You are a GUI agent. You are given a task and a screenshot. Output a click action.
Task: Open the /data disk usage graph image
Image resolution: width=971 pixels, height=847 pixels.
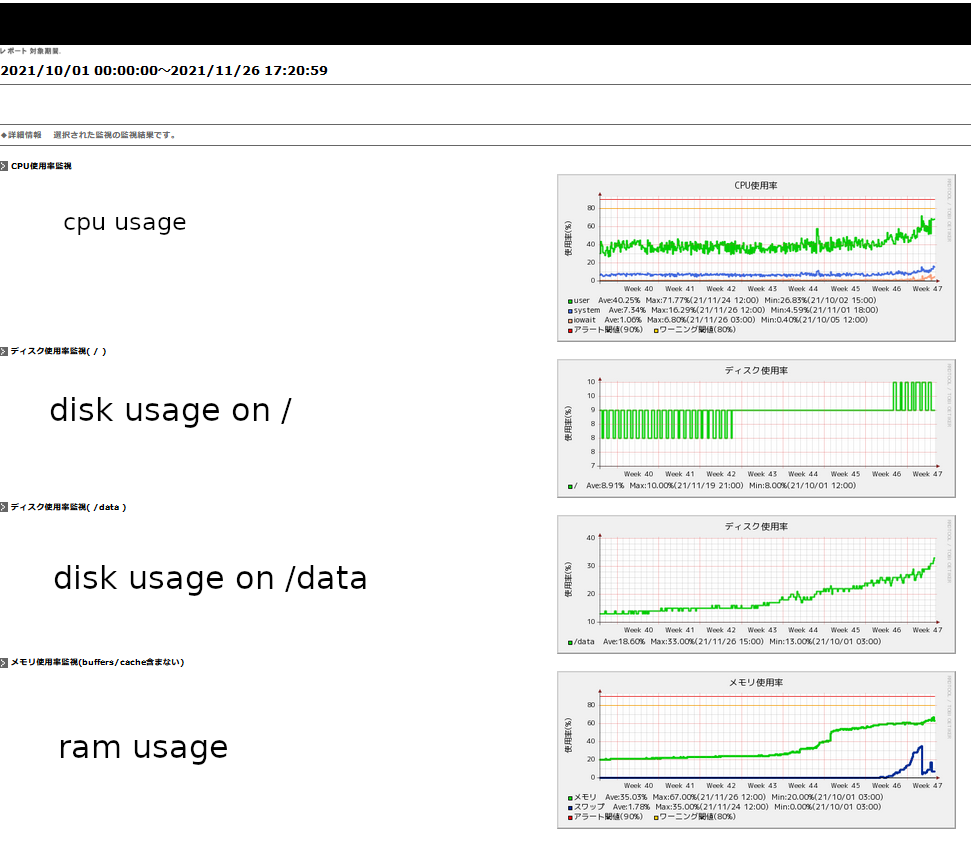pyautogui.click(x=756, y=584)
